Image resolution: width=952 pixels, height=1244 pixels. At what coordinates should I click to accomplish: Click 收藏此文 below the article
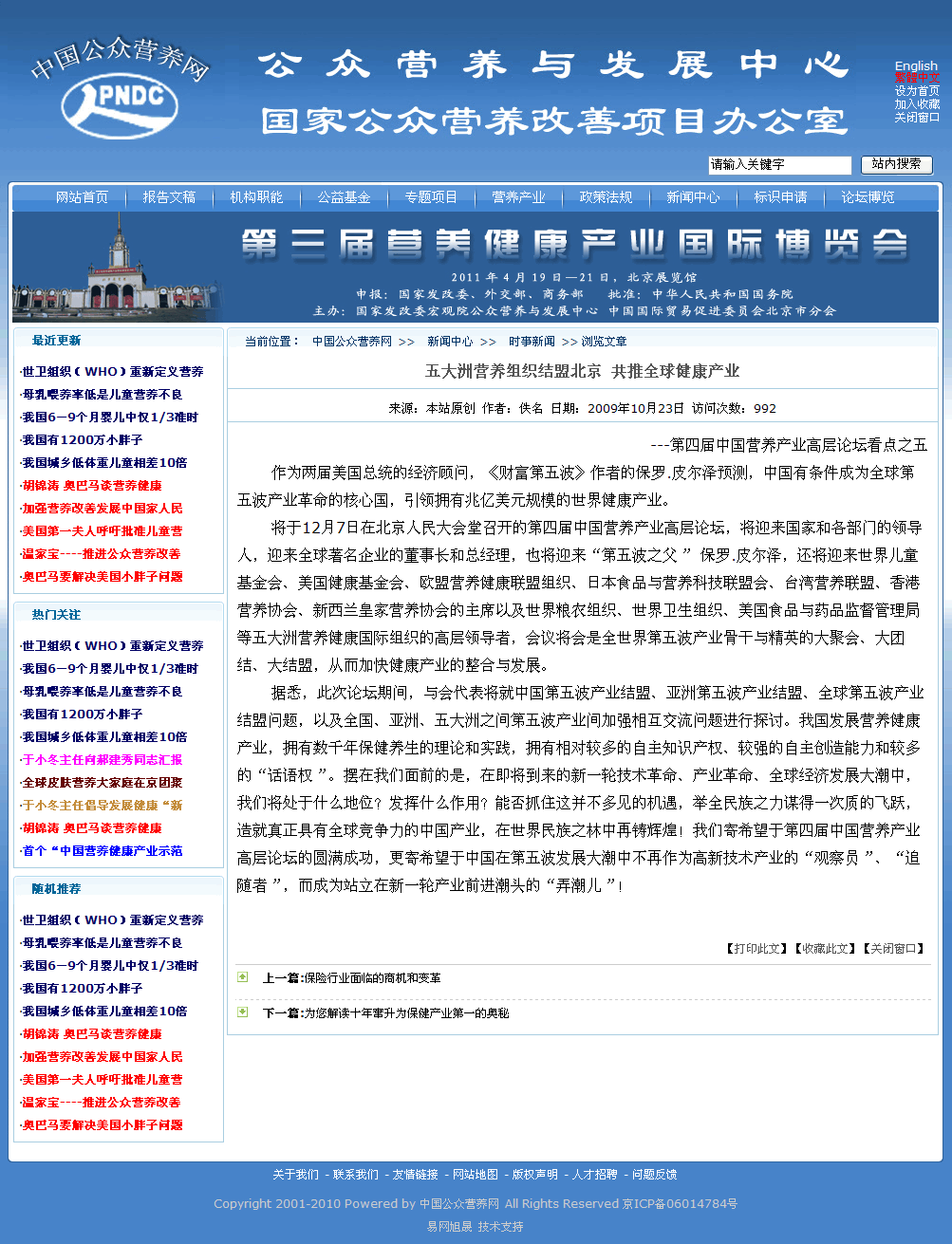point(825,949)
